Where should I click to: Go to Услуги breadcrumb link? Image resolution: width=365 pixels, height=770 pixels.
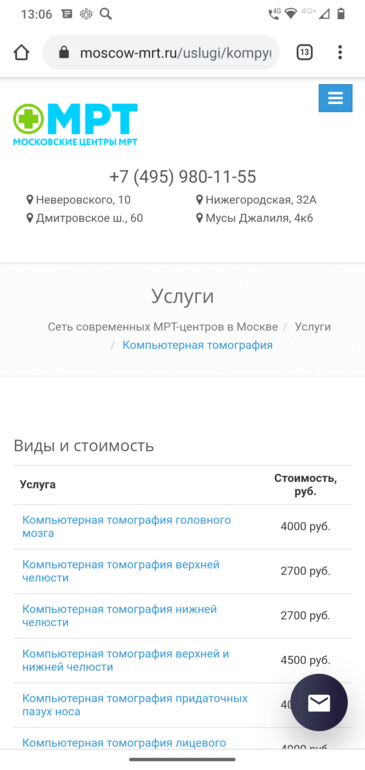coord(313,327)
